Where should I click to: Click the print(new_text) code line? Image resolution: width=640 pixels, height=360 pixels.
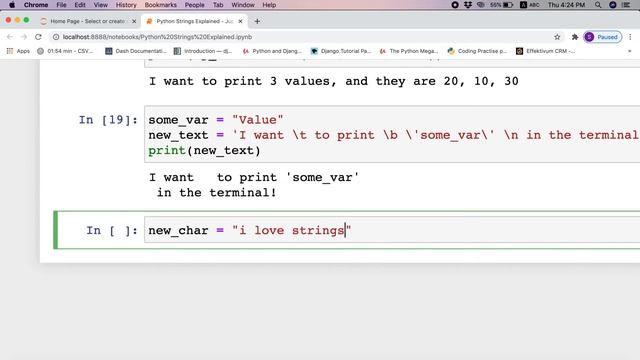(204, 151)
